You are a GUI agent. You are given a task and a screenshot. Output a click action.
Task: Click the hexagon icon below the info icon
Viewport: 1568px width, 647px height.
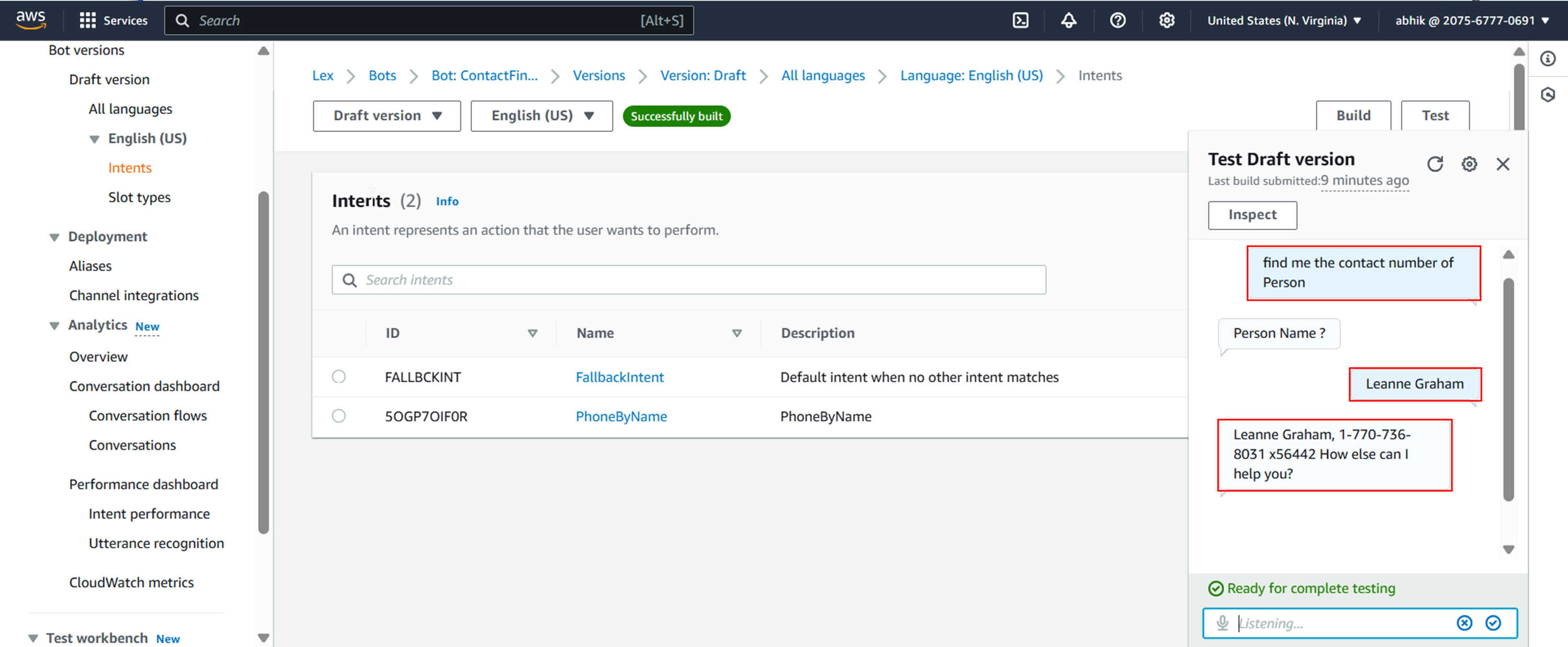pos(1548,94)
